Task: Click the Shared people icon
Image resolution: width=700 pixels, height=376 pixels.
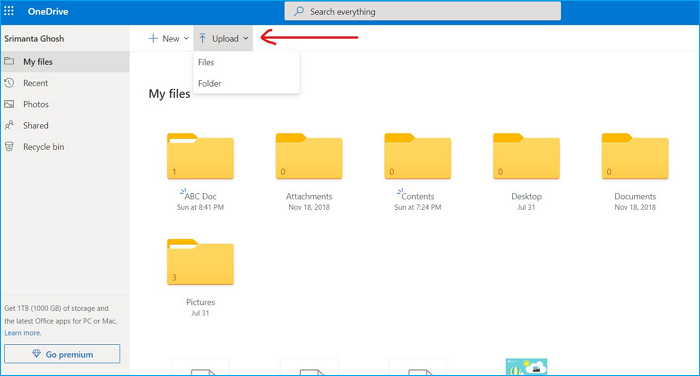Action: point(9,125)
